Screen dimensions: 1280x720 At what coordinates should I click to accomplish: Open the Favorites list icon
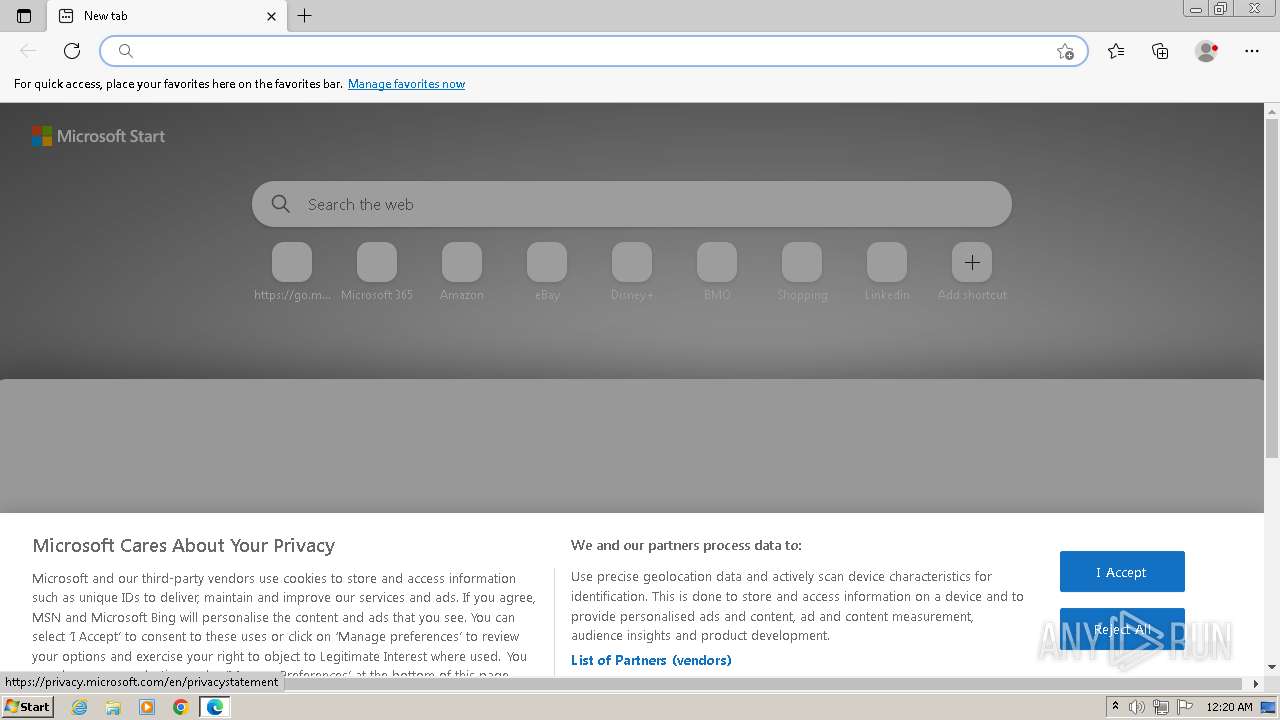tap(1116, 51)
